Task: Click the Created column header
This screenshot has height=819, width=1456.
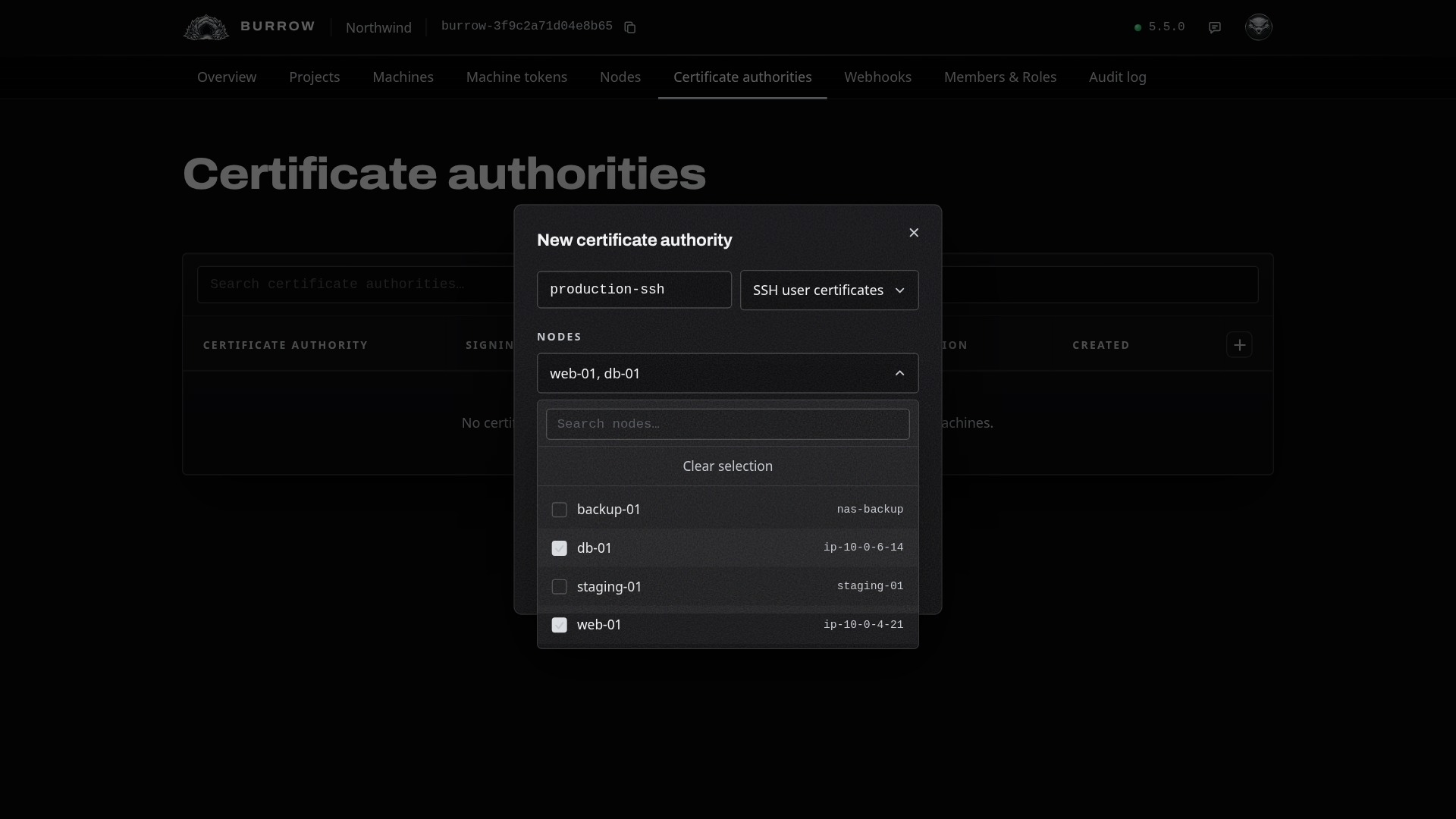Action: pos(1101,345)
